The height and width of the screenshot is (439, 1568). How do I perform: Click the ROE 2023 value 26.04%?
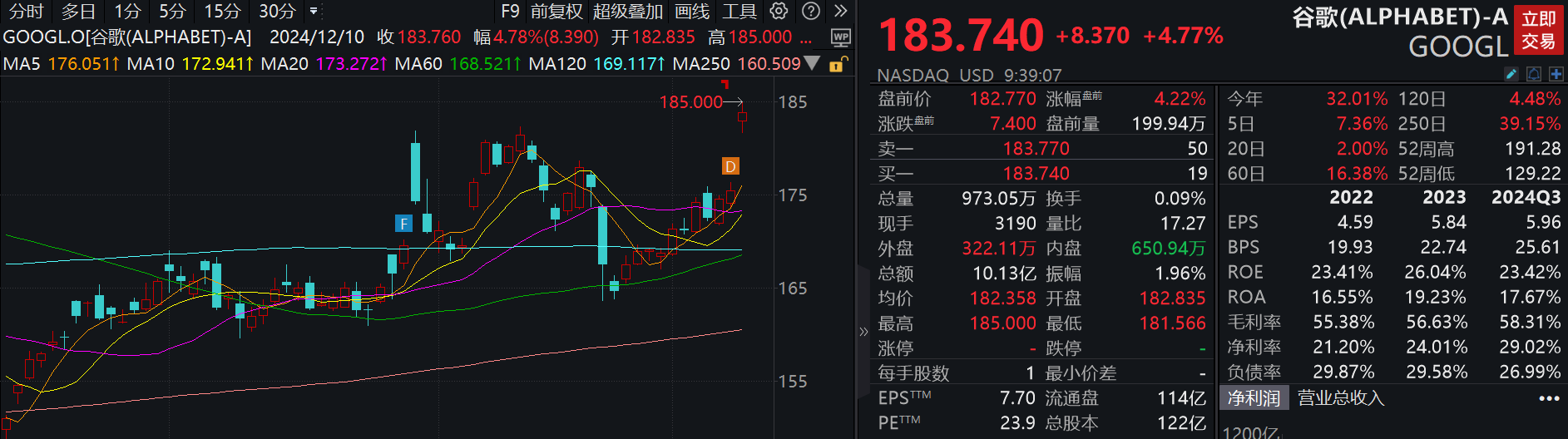1436,272
